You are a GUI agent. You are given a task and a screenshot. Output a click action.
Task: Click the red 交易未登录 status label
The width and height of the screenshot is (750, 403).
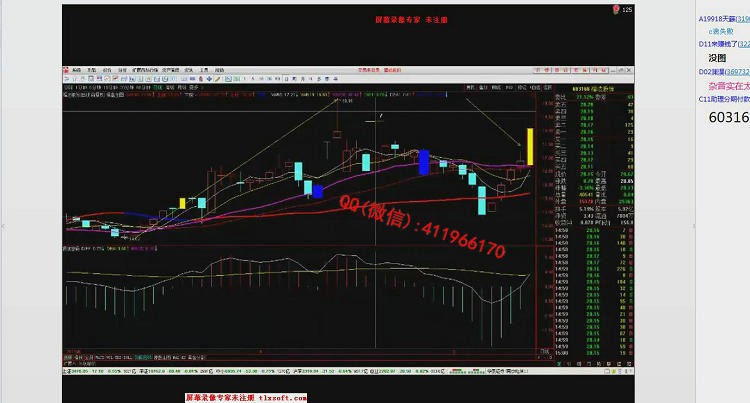(367, 69)
